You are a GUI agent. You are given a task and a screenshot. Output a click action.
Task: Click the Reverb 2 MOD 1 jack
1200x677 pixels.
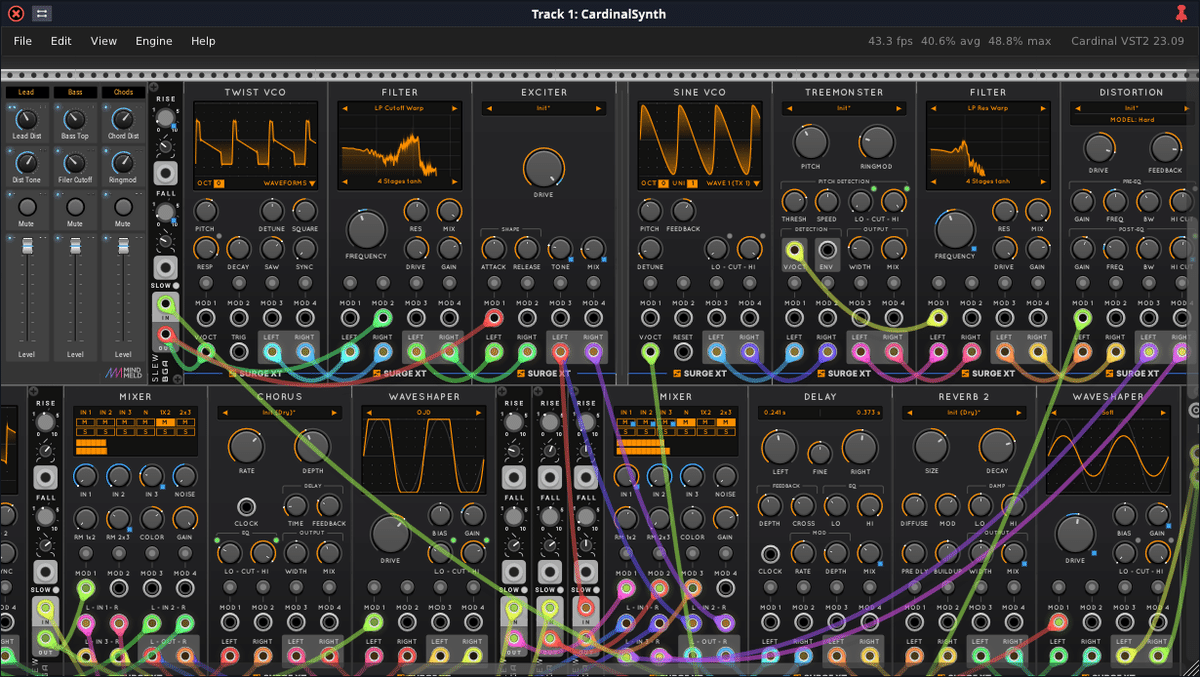[x=915, y=624]
